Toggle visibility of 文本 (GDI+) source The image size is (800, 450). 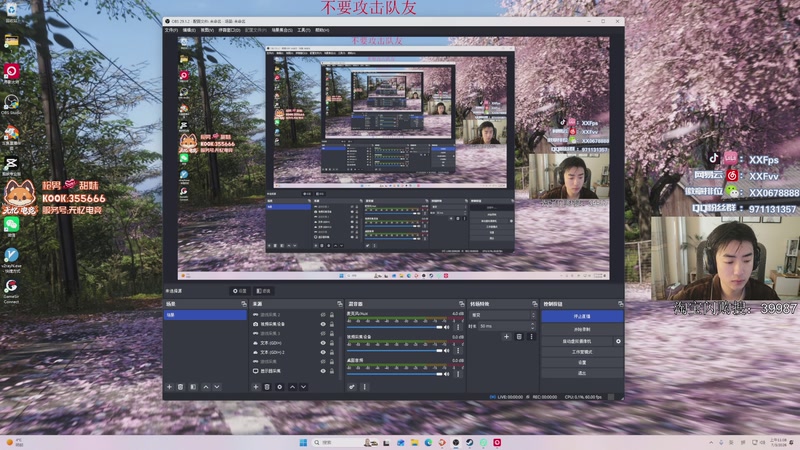point(323,343)
